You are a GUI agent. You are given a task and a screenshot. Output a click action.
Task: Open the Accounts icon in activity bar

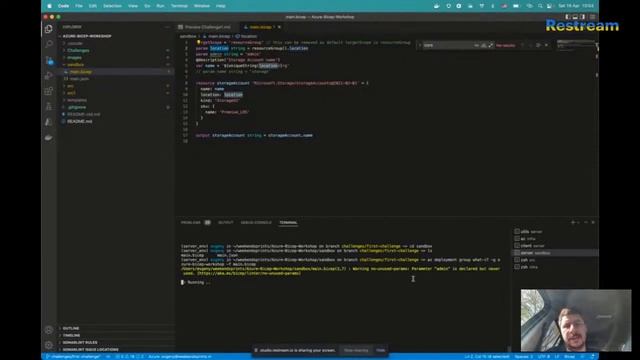pos(49,330)
